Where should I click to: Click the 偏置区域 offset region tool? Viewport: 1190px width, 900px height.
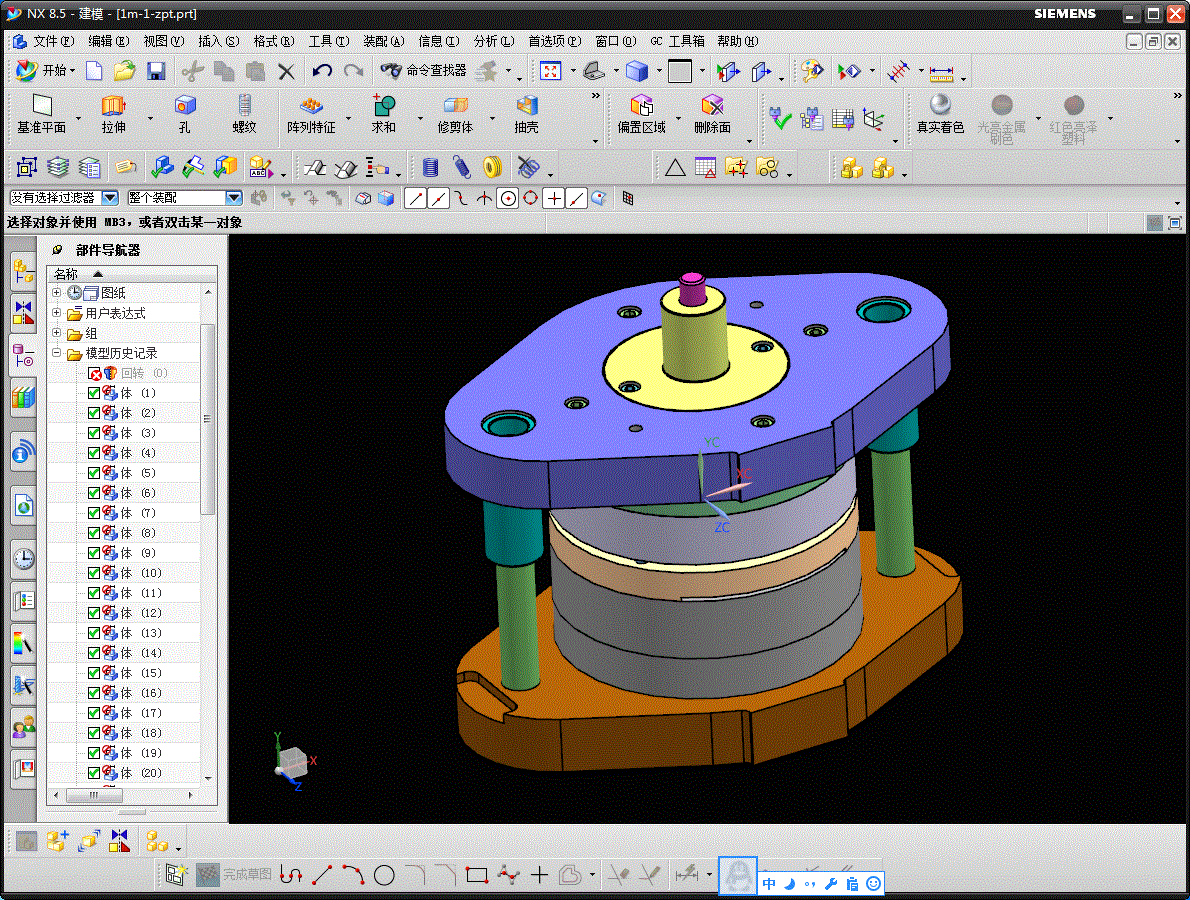click(641, 114)
